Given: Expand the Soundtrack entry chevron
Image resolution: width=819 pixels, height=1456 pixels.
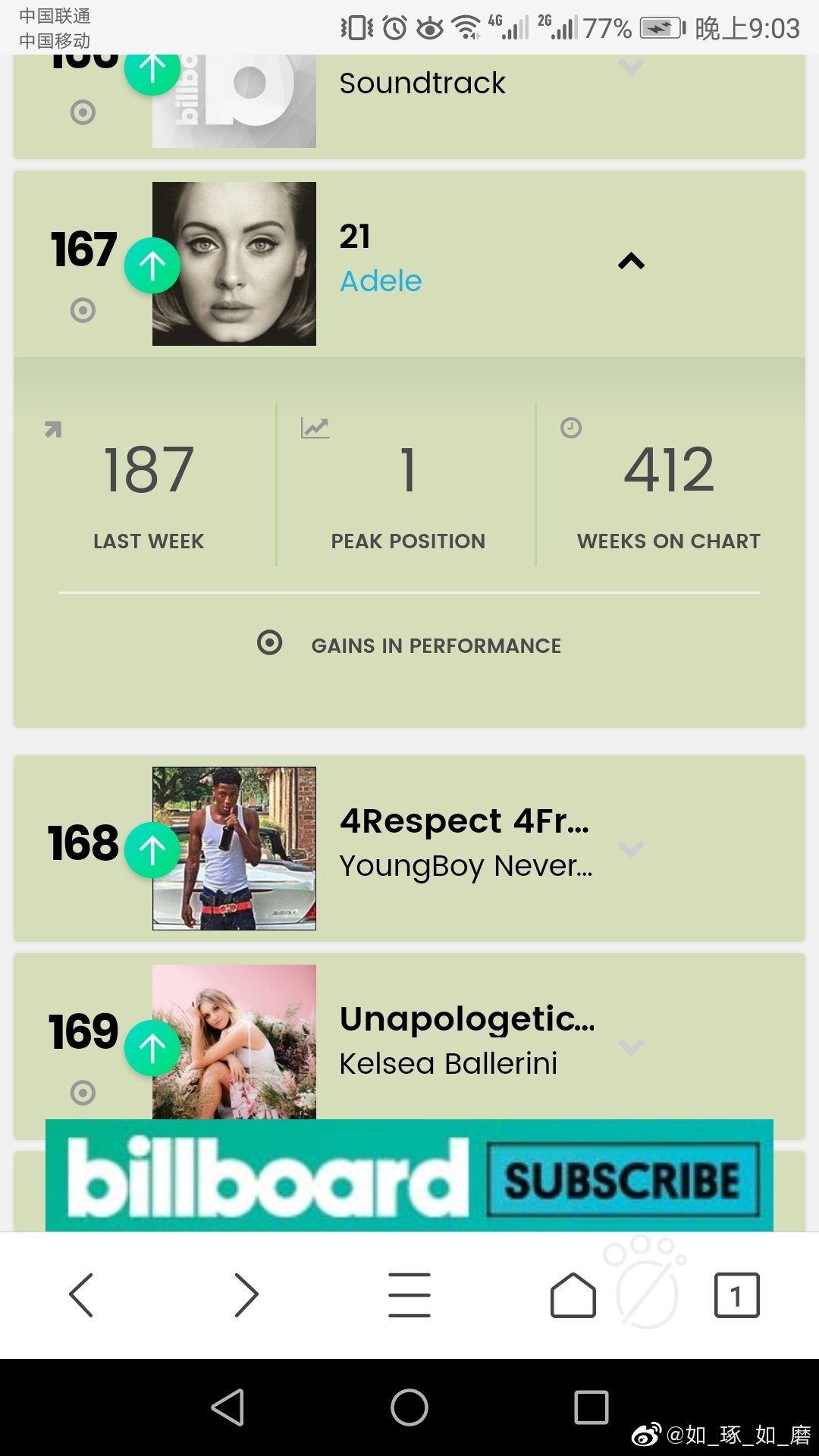Looking at the screenshot, I should (631, 68).
